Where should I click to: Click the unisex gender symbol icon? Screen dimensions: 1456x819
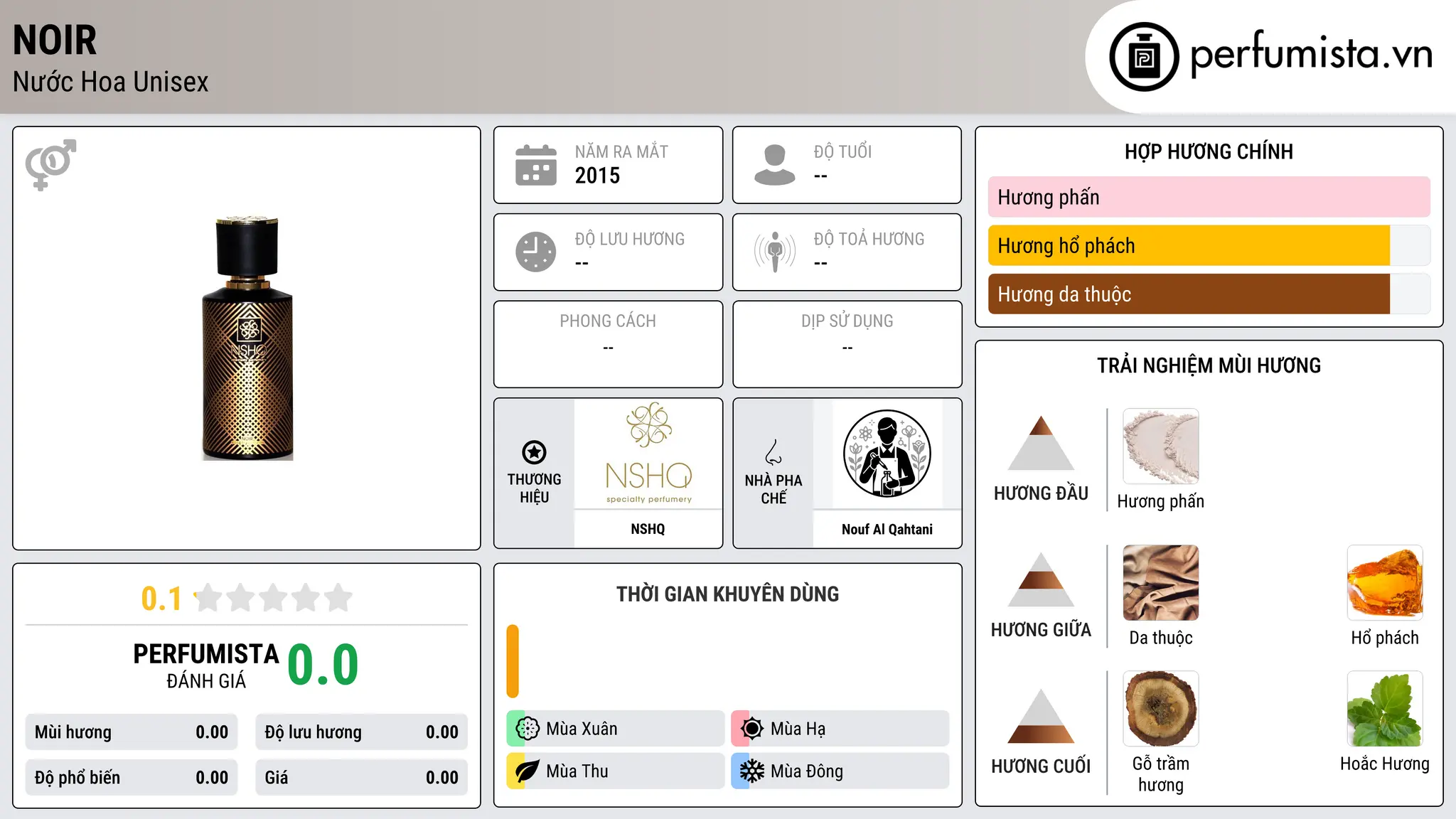[50, 164]
